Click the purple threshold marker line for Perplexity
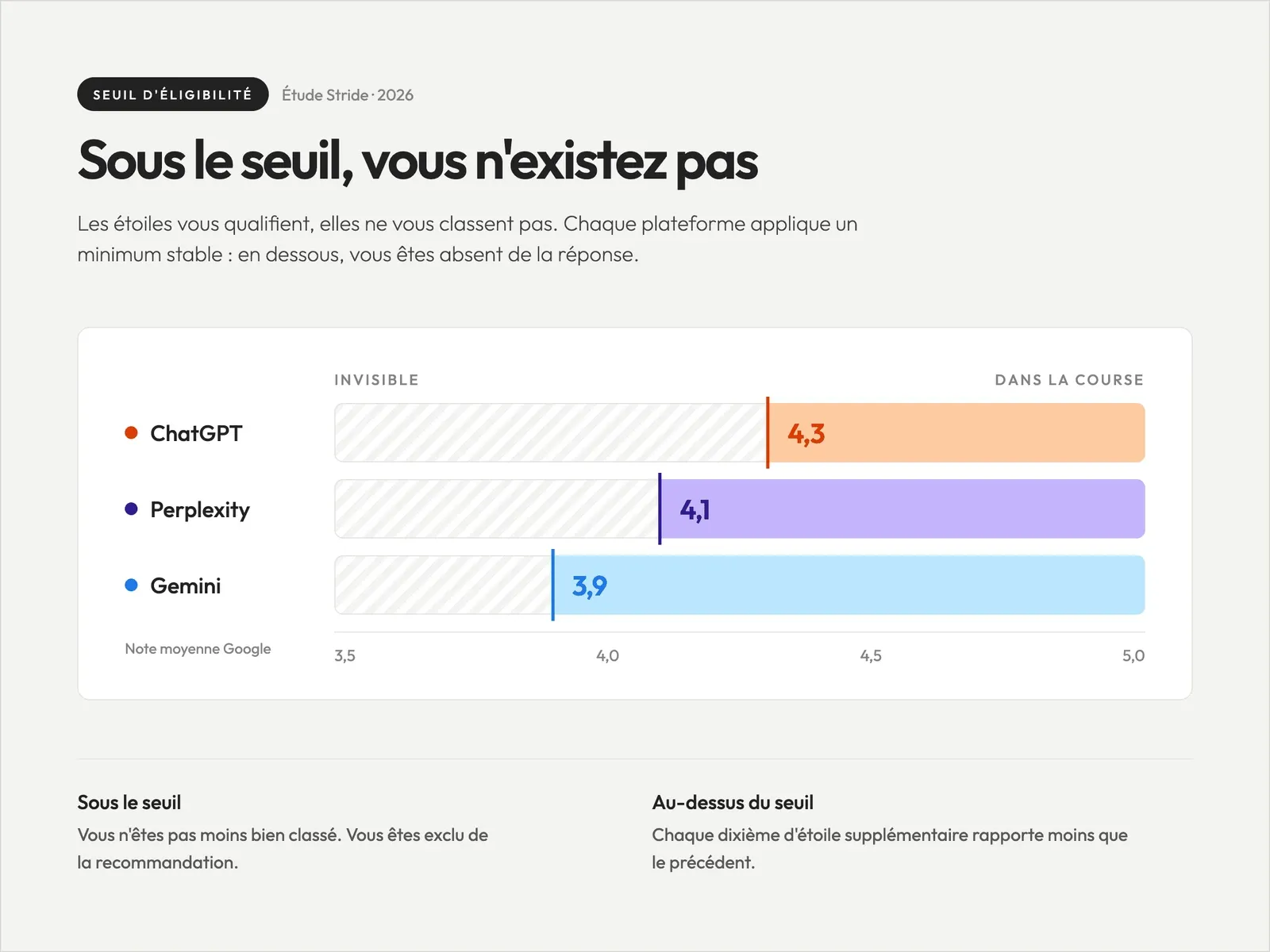1270x952 pixels. [660, 509]
